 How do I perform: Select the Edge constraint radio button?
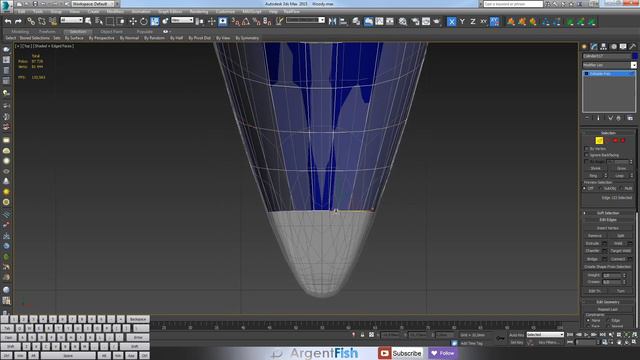pyautogui.click(x=609, y=320)
